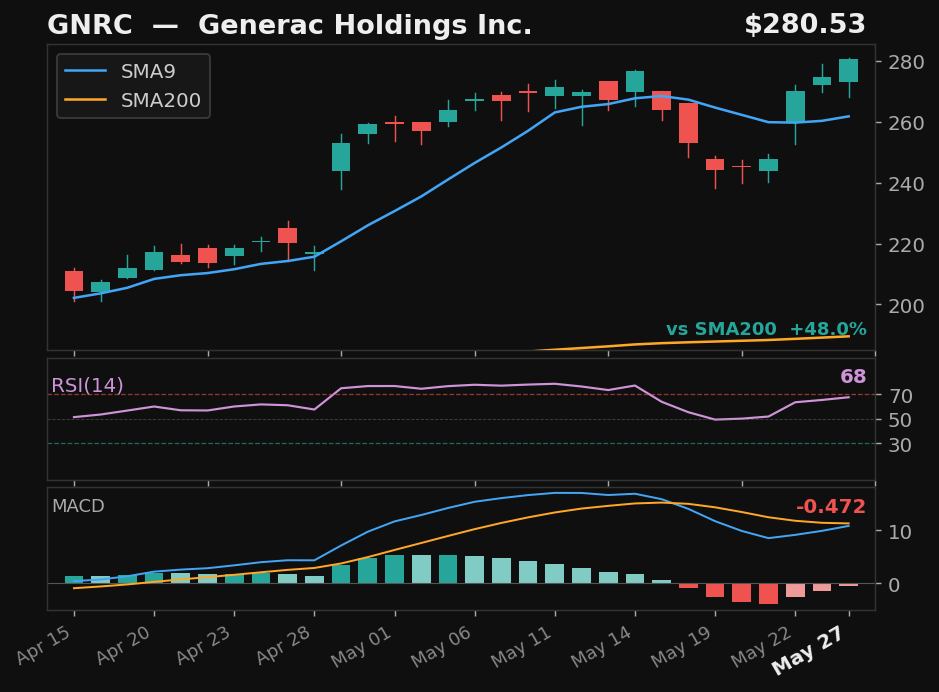Click the Apr 15 date label
This screenshot has height=692, width=939.
pos(44,647)
